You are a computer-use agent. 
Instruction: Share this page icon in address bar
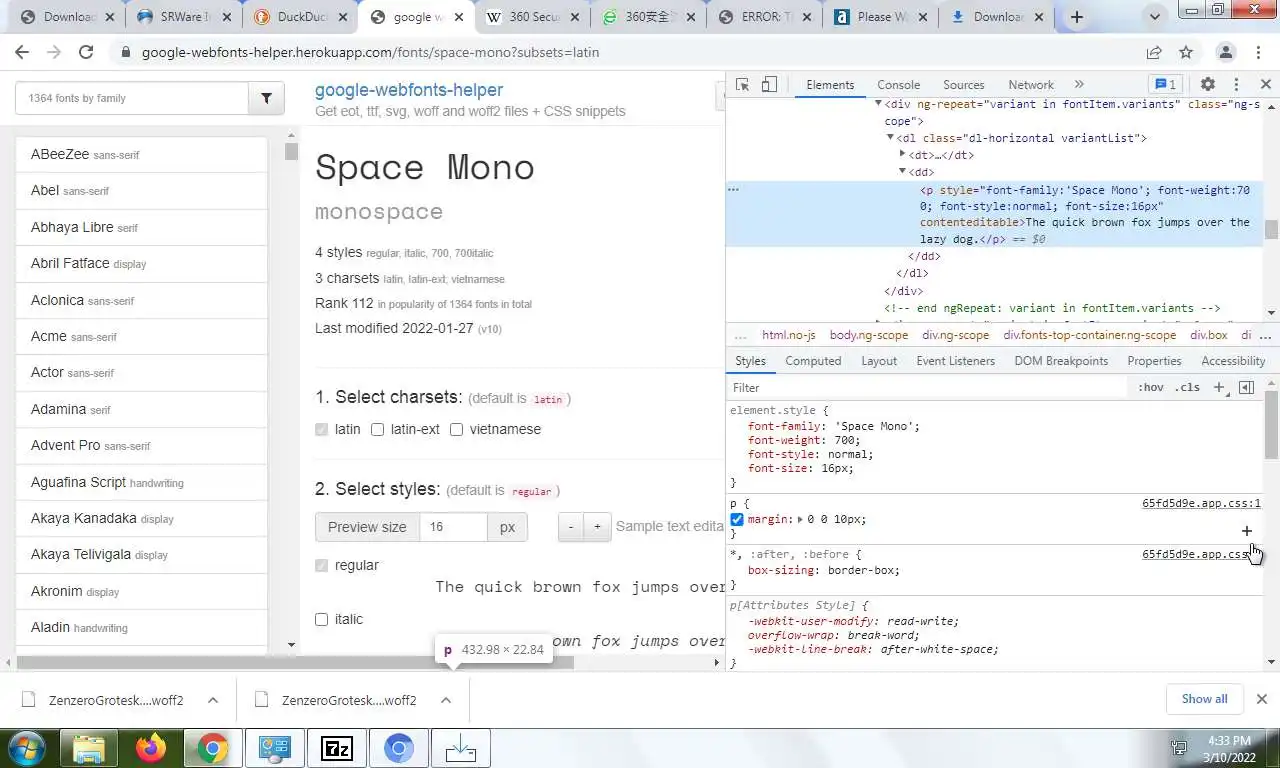point(1154,52)
